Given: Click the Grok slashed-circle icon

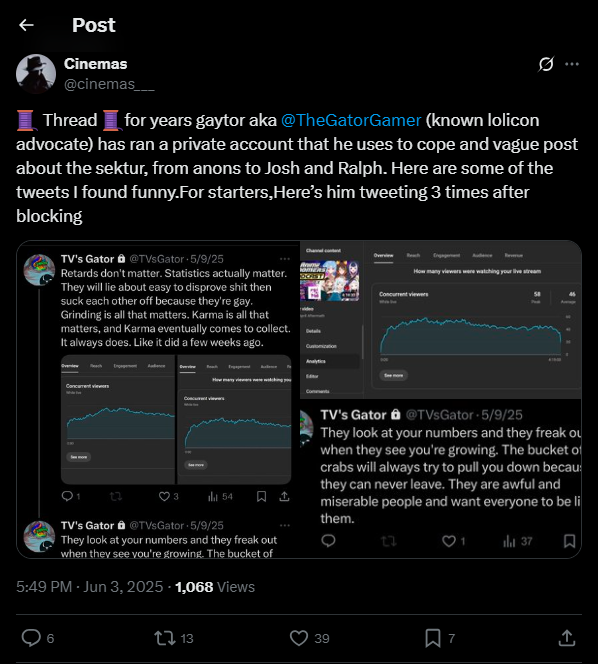Looking at the screenshot, I should coord(546,64).
